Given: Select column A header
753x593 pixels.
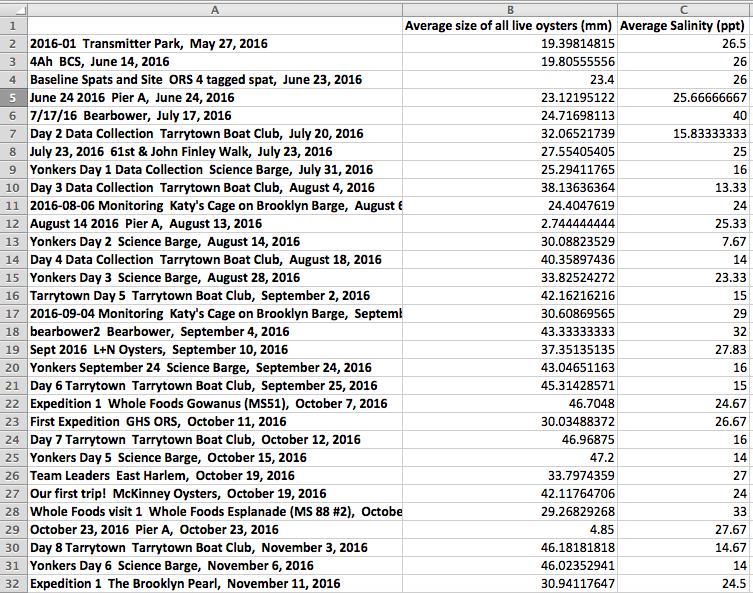Looking at the screenshot, I should 215,10.
